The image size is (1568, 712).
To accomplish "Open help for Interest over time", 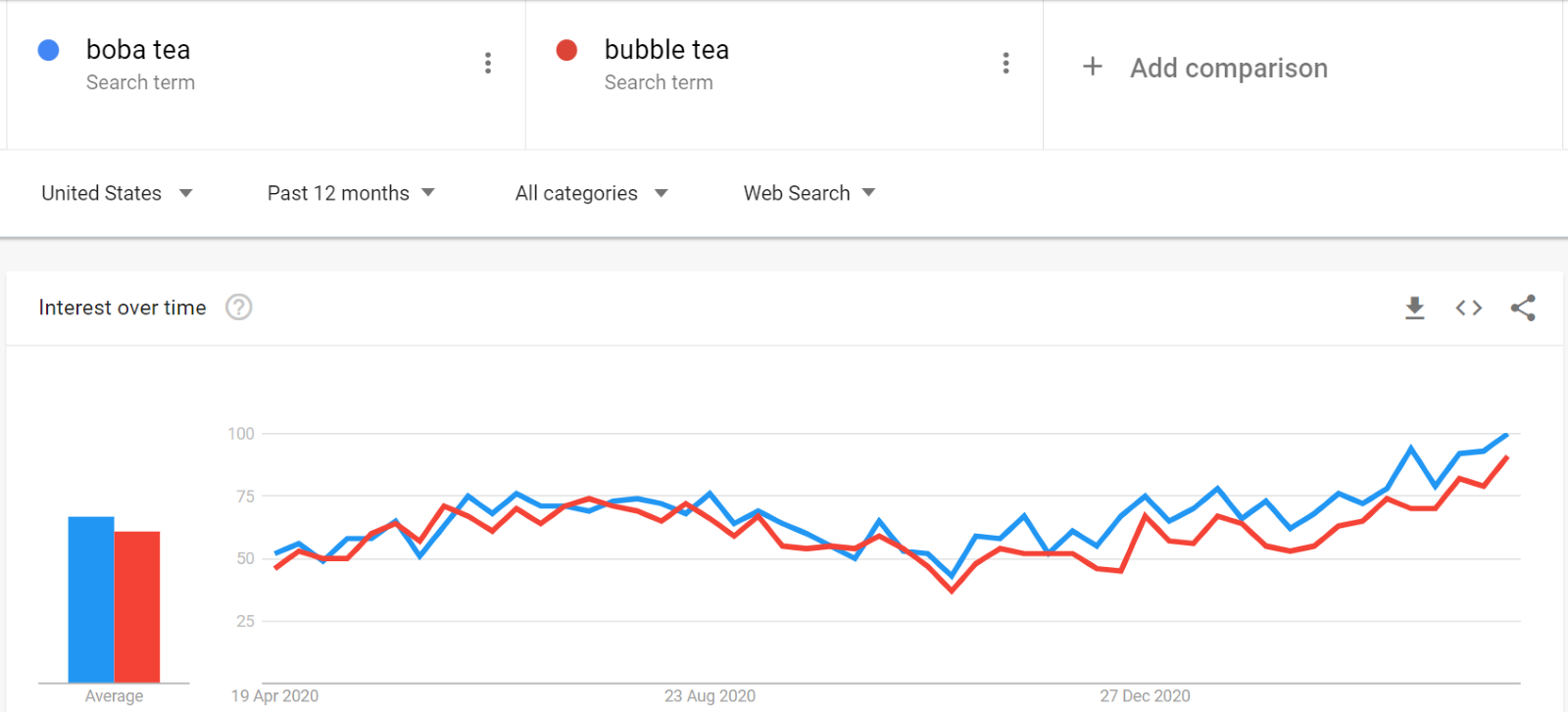I will click(239, 308).
